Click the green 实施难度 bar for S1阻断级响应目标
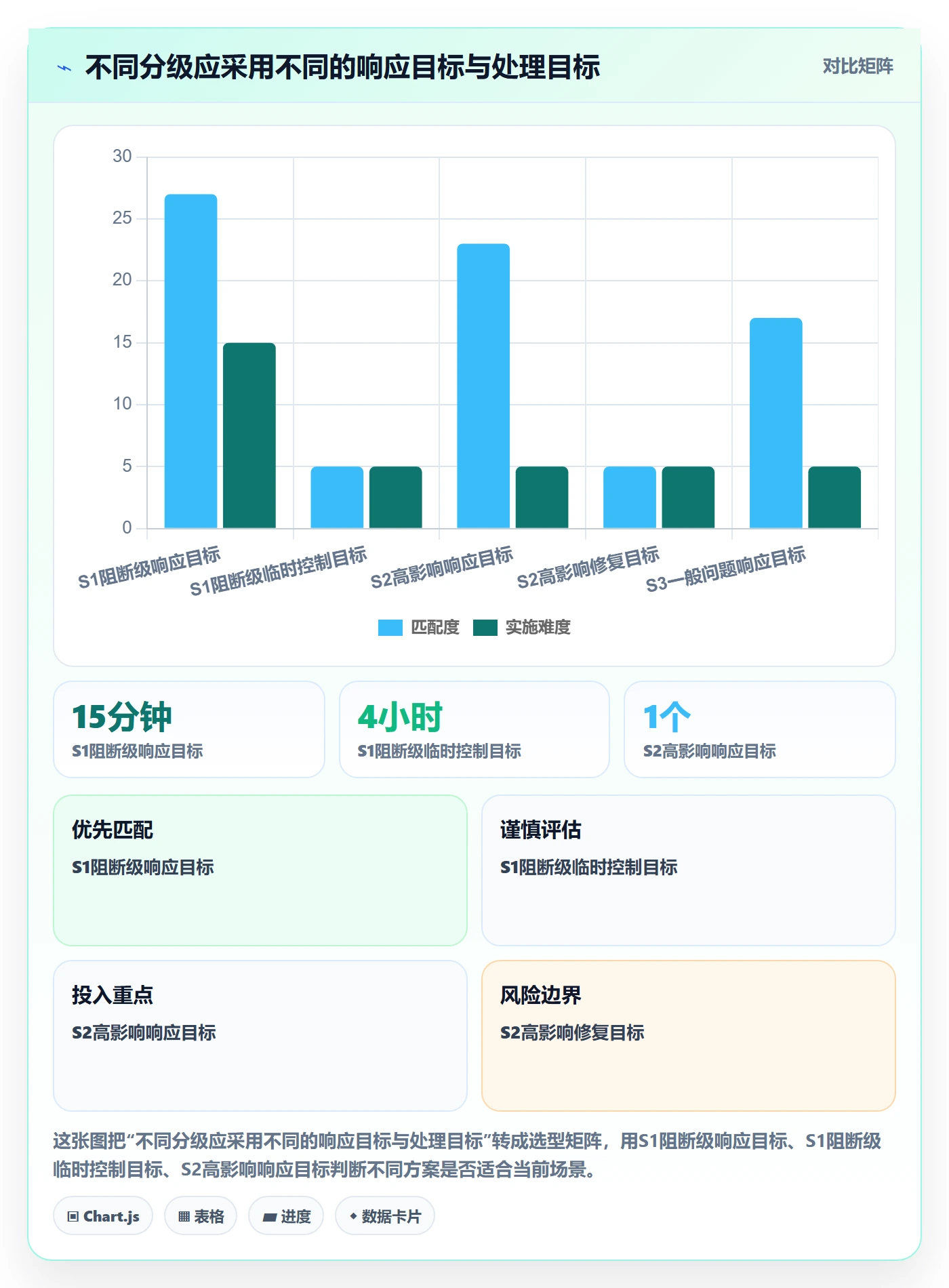Viewport: 949px width, 1288px height. pos(249,435)
